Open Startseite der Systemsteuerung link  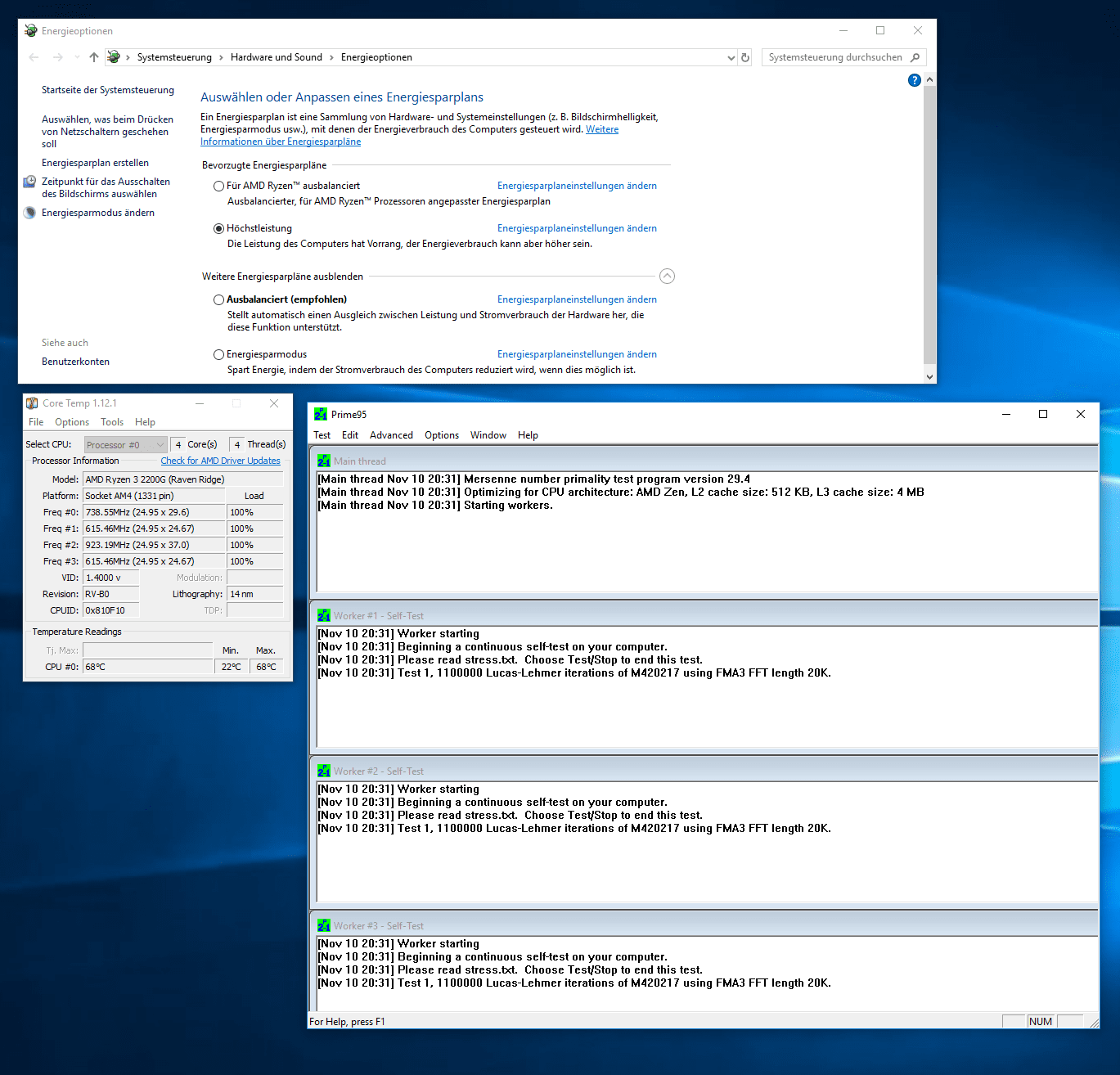tap(108, 90)
